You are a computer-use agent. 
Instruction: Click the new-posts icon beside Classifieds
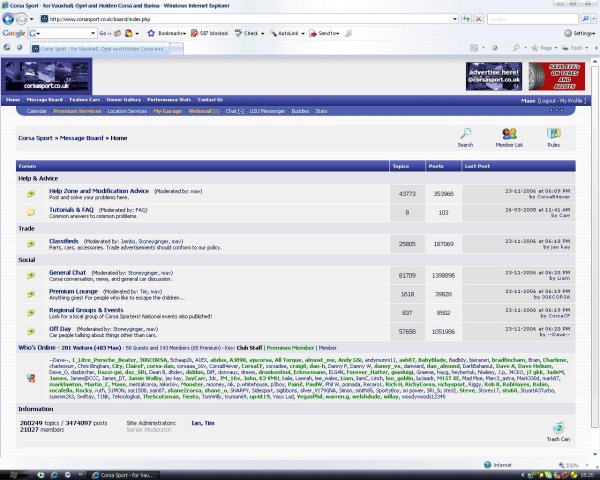pyautogui.click(x=31, y=244)
